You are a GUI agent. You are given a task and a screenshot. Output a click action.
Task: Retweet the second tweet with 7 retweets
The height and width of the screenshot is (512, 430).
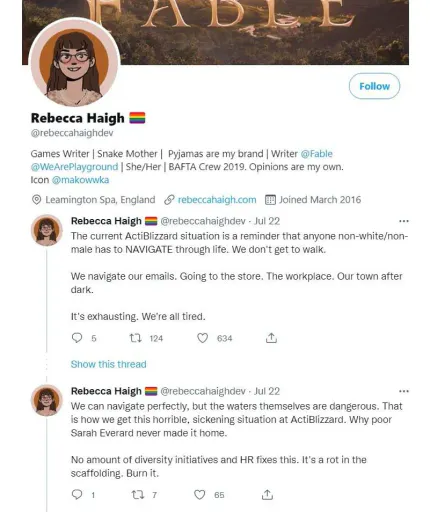coord(138,495)
